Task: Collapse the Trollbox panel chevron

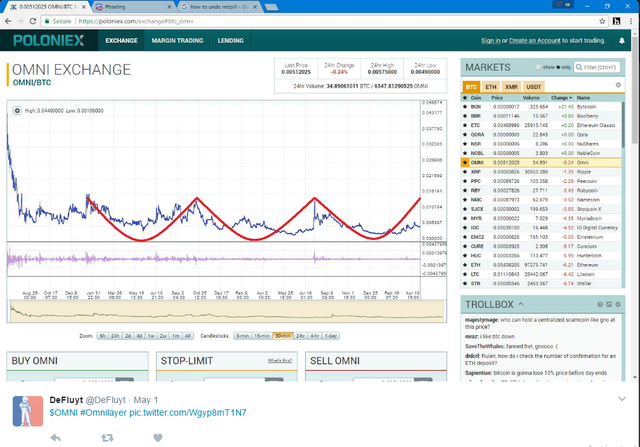Action: click(521, 304)
